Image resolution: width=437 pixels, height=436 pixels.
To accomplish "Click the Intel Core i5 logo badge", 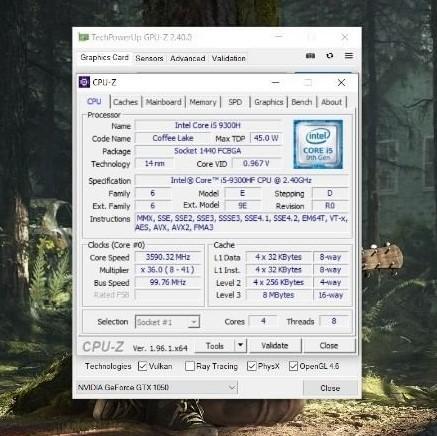I will pyautogui.click(x=318, y=144).
